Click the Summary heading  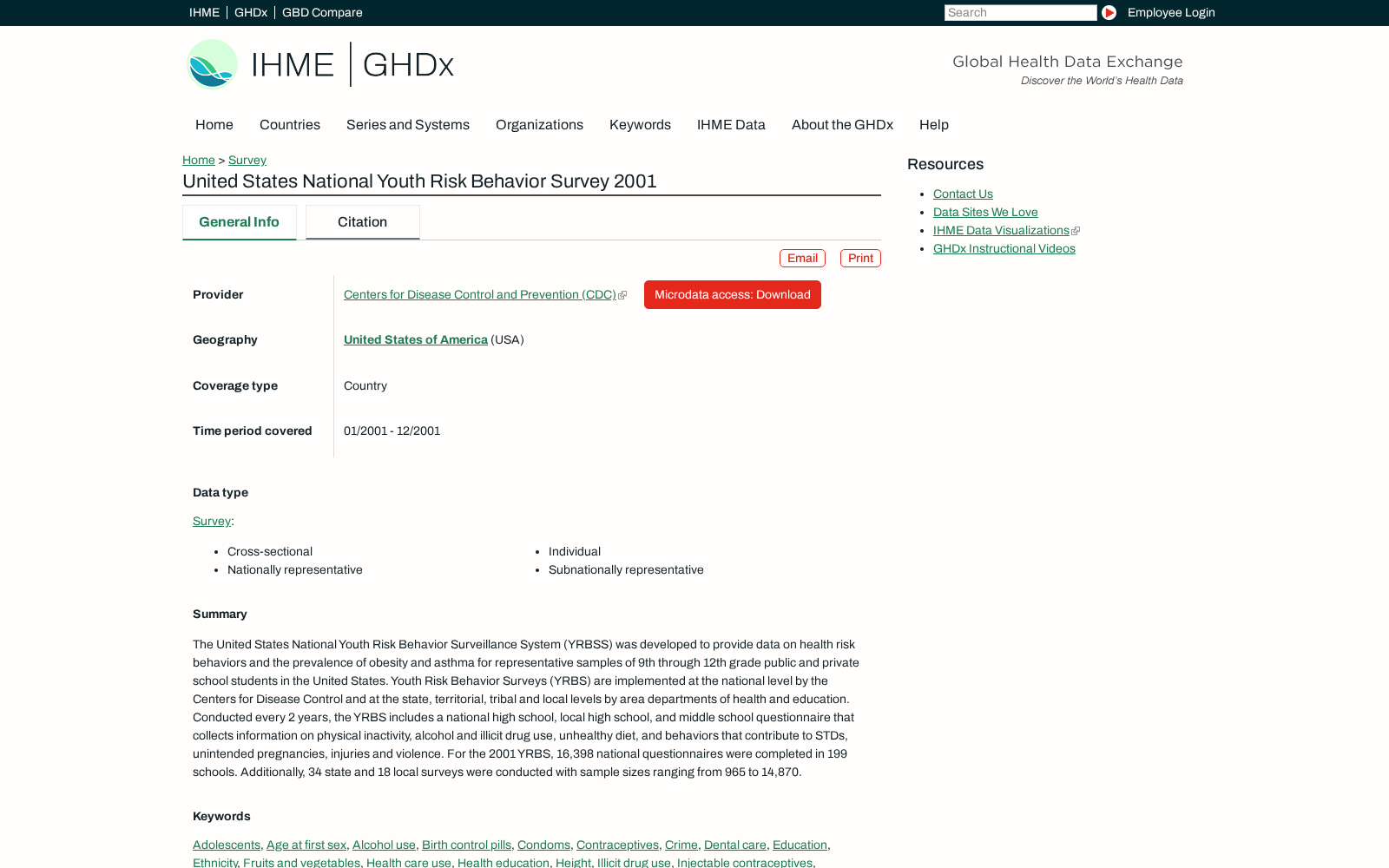point(220,615)
